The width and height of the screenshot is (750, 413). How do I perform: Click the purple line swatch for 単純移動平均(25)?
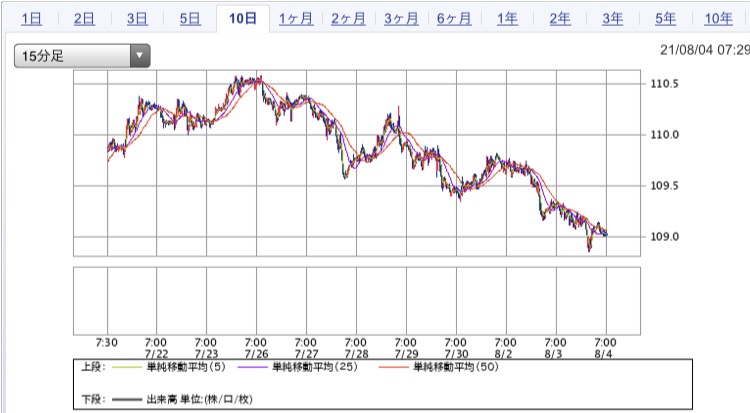pyautogui.click(x=252, y=368)
